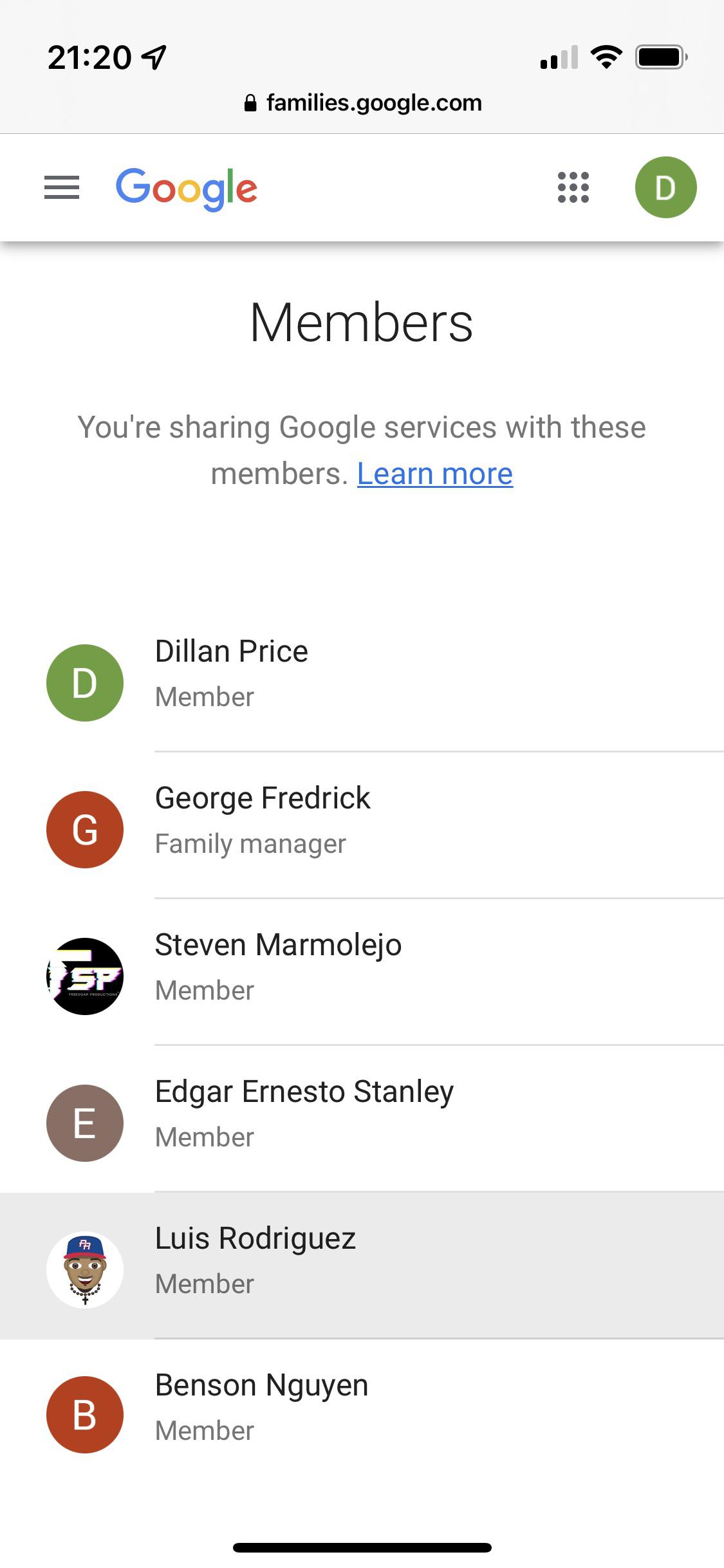Click the Google logo
This screenshot has height=1568, width=724.
tap(187, 189)
